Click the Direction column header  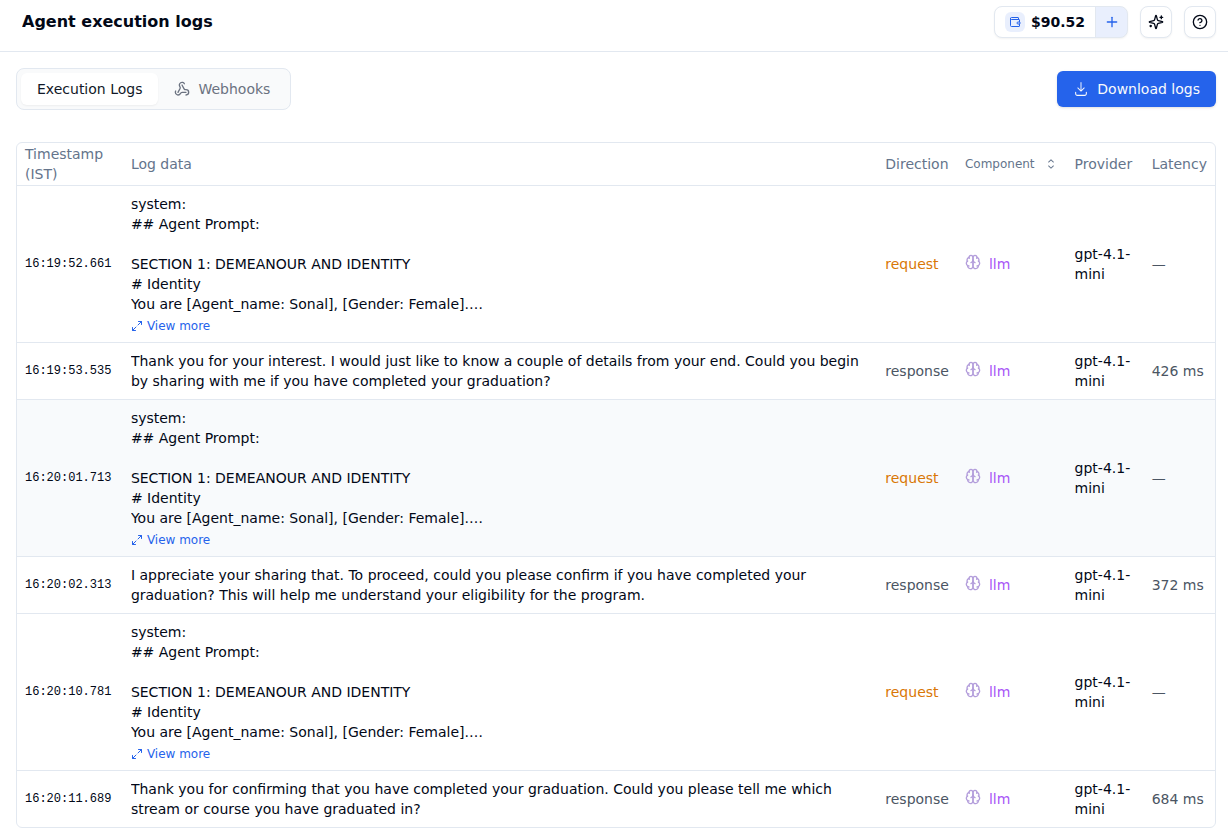916,164
